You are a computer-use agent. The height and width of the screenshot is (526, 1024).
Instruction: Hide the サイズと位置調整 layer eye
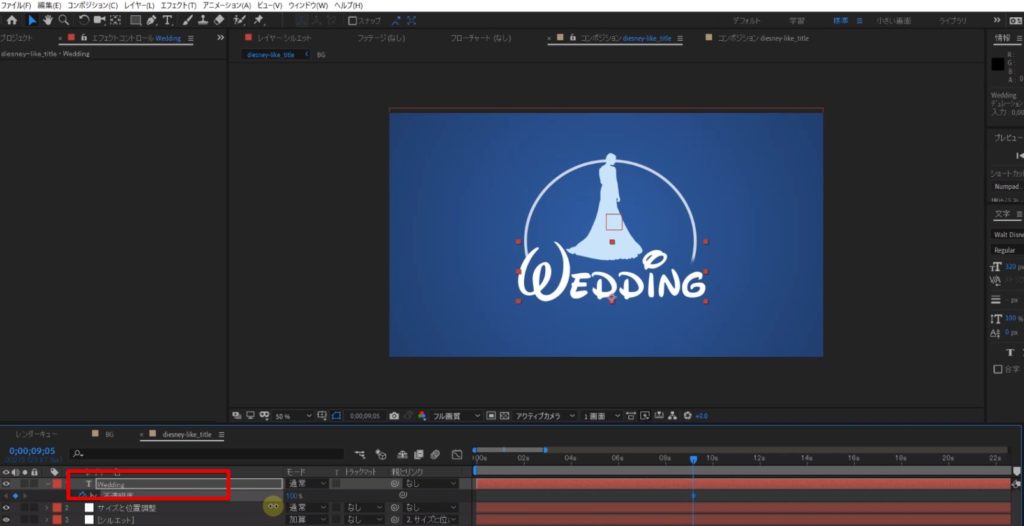(x=7, y=508)
